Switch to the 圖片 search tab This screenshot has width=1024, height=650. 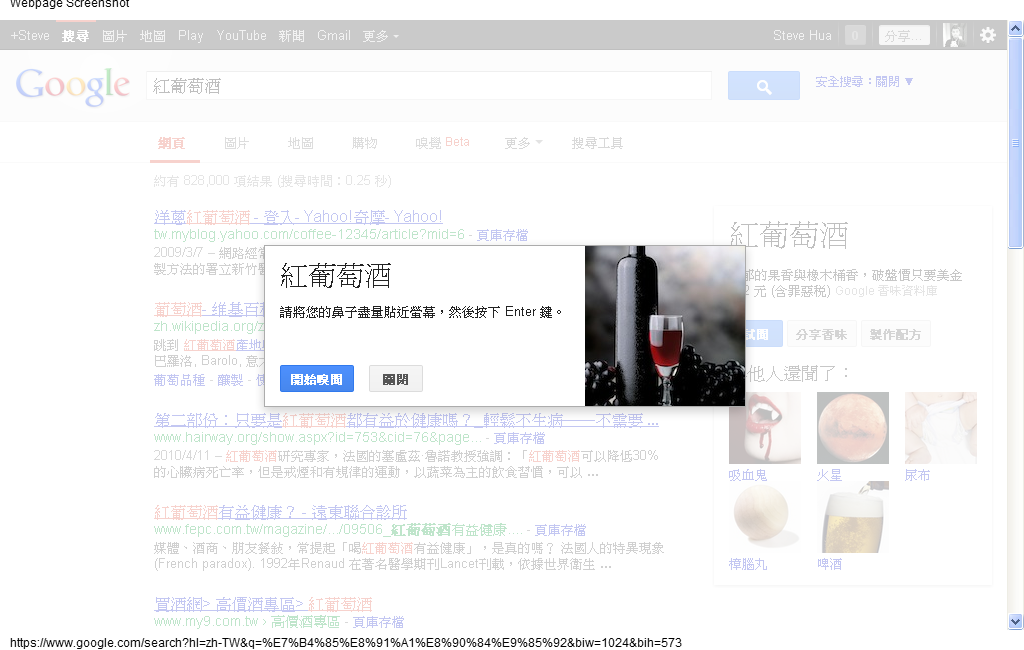(236, 143)
